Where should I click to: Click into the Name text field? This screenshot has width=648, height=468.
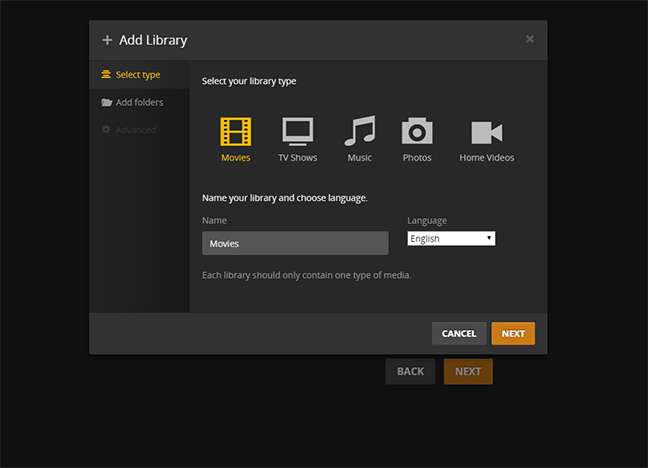295,243
